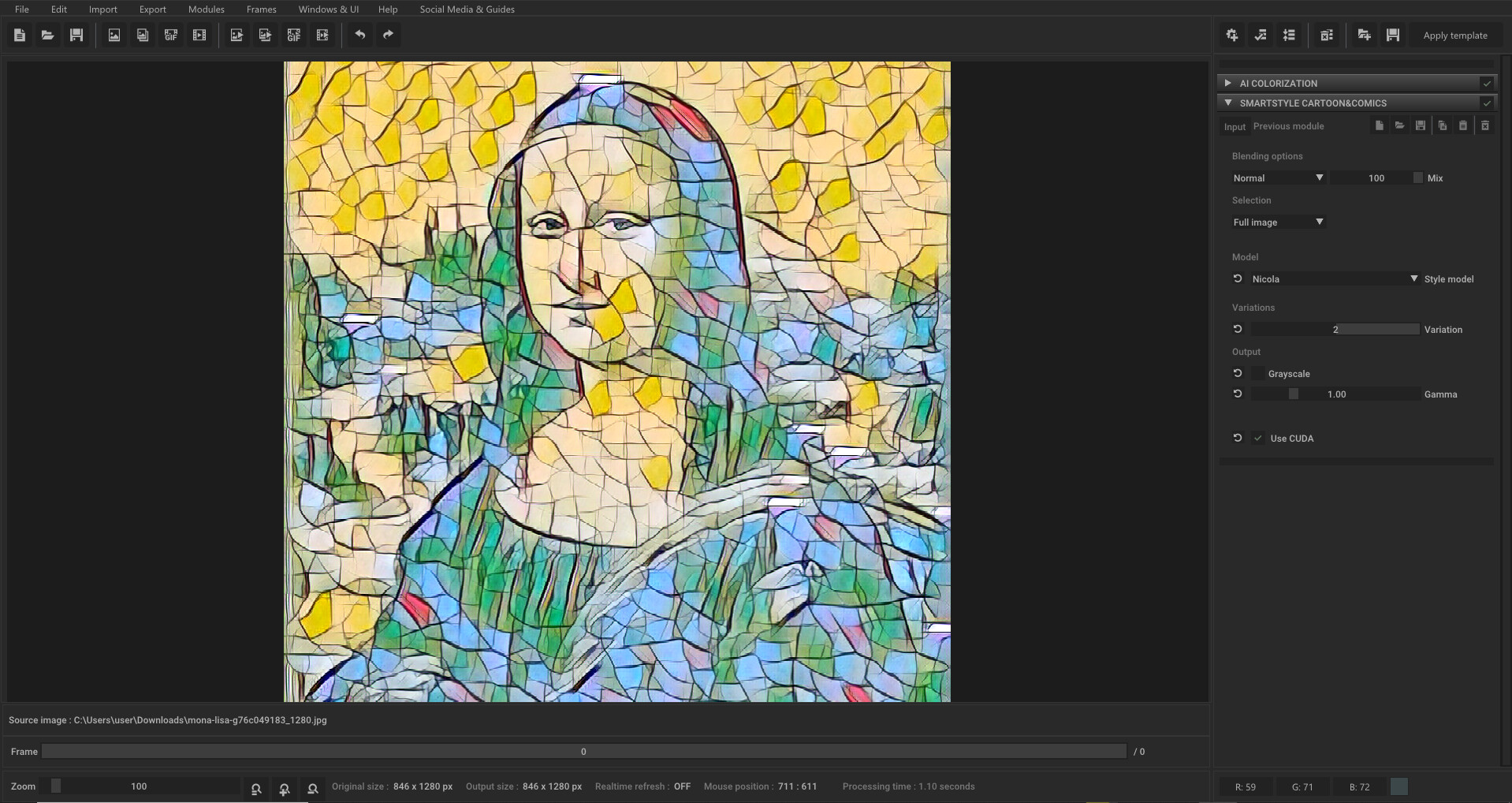The width and height of the screenshot is (1512, 803).
Task: Click the Variation slider
Action: [1335, 329]
